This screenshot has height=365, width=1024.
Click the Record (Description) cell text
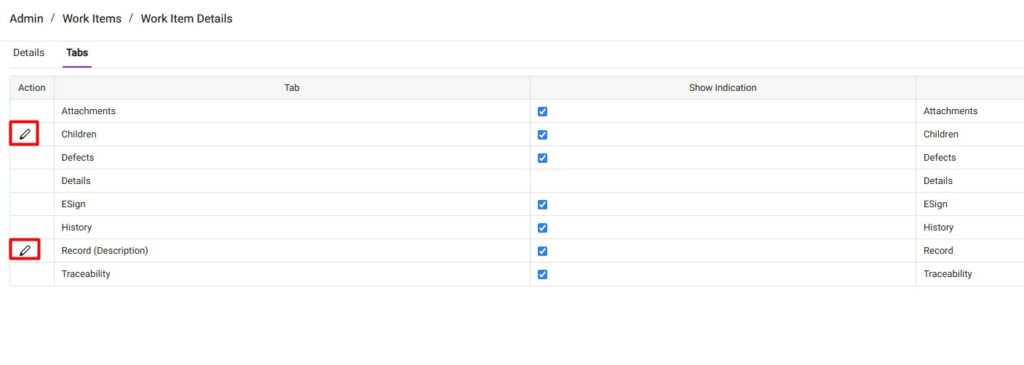(x=104, y=251)
